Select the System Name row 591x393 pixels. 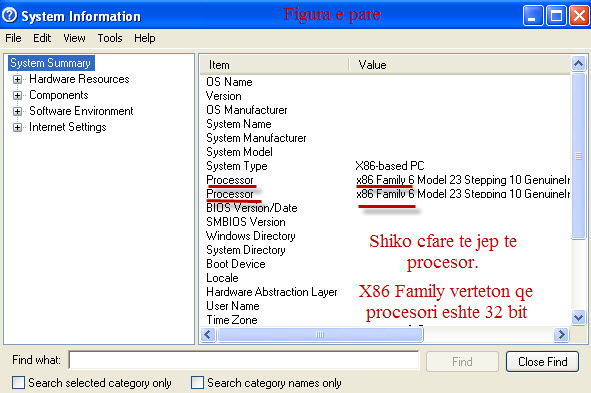click(x=385, y=124)
